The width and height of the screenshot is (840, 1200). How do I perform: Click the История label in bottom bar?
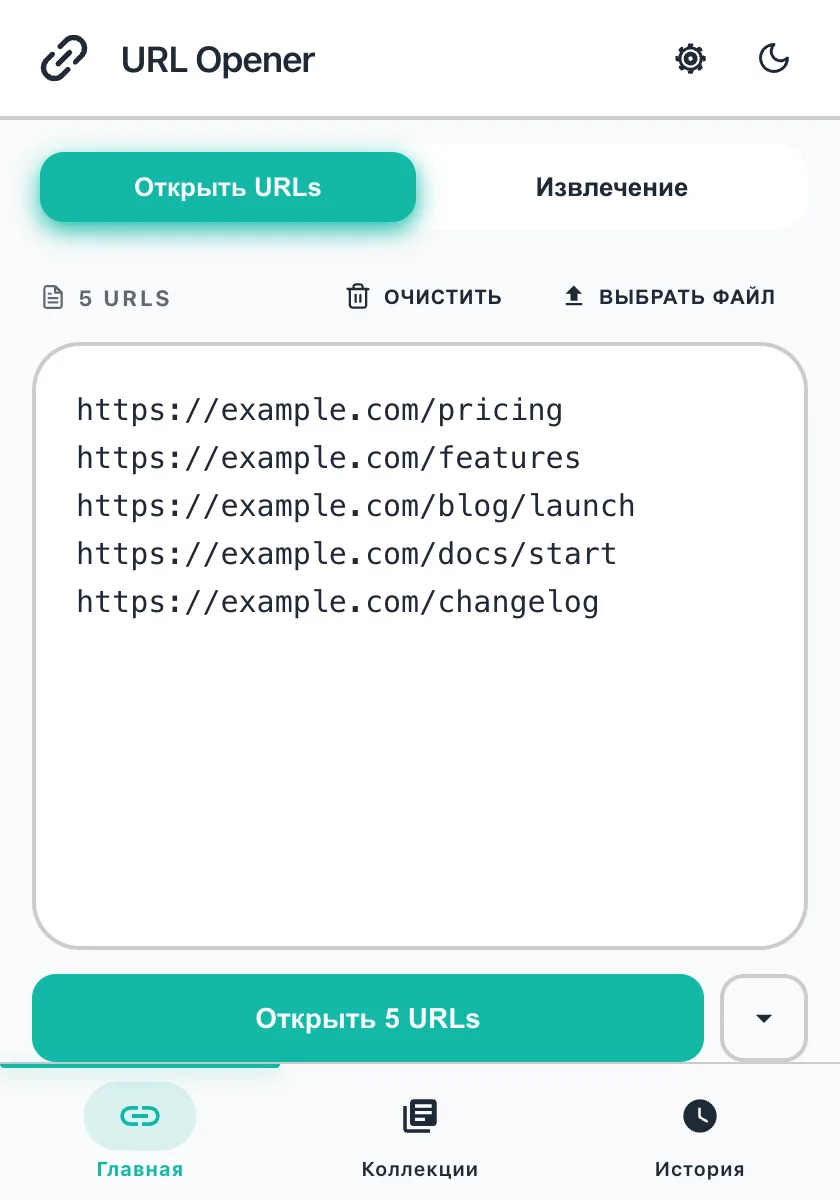[700, 1169]
